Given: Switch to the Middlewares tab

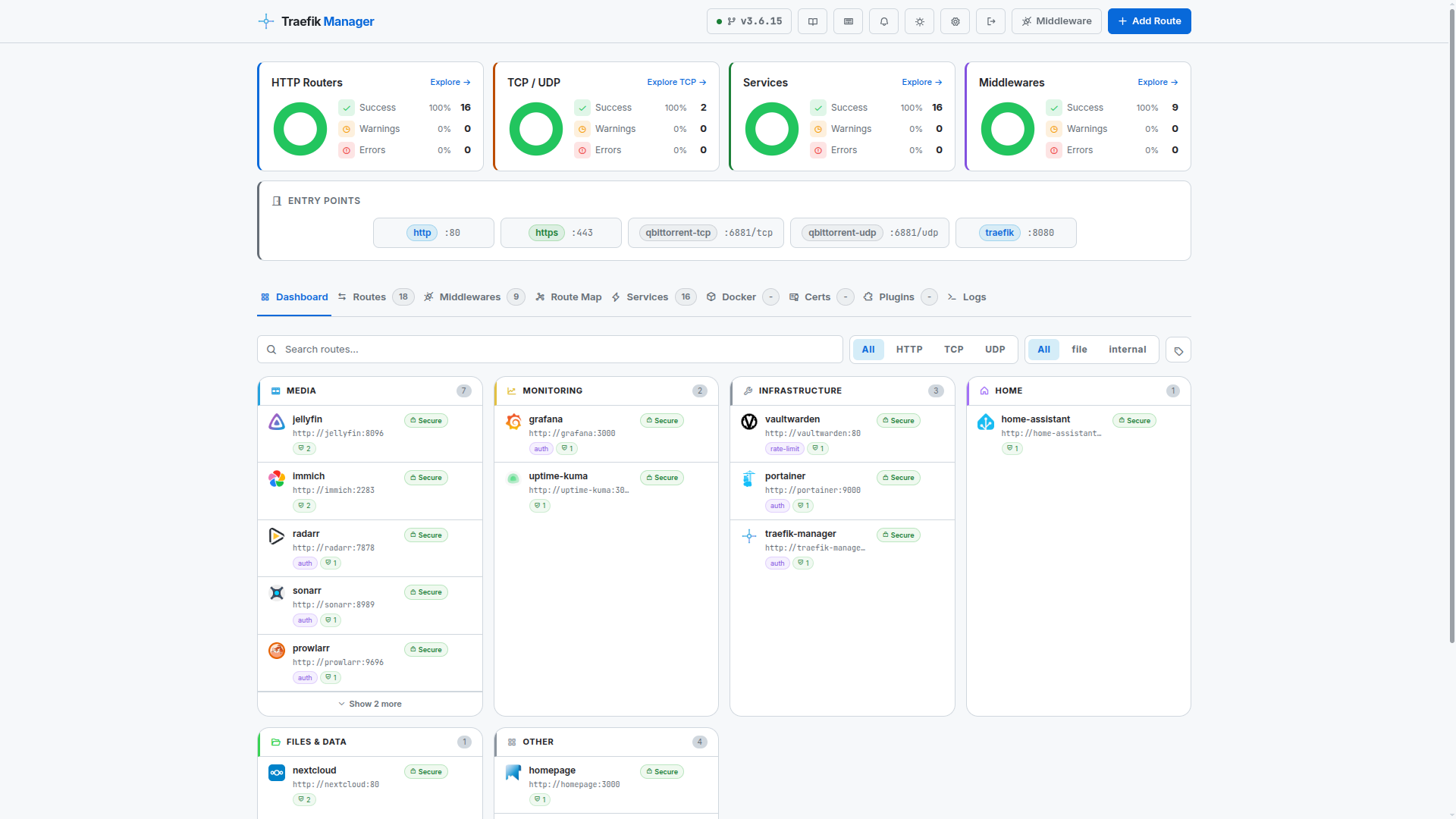Looking at the screenshot, I should (x=474, y=297).
